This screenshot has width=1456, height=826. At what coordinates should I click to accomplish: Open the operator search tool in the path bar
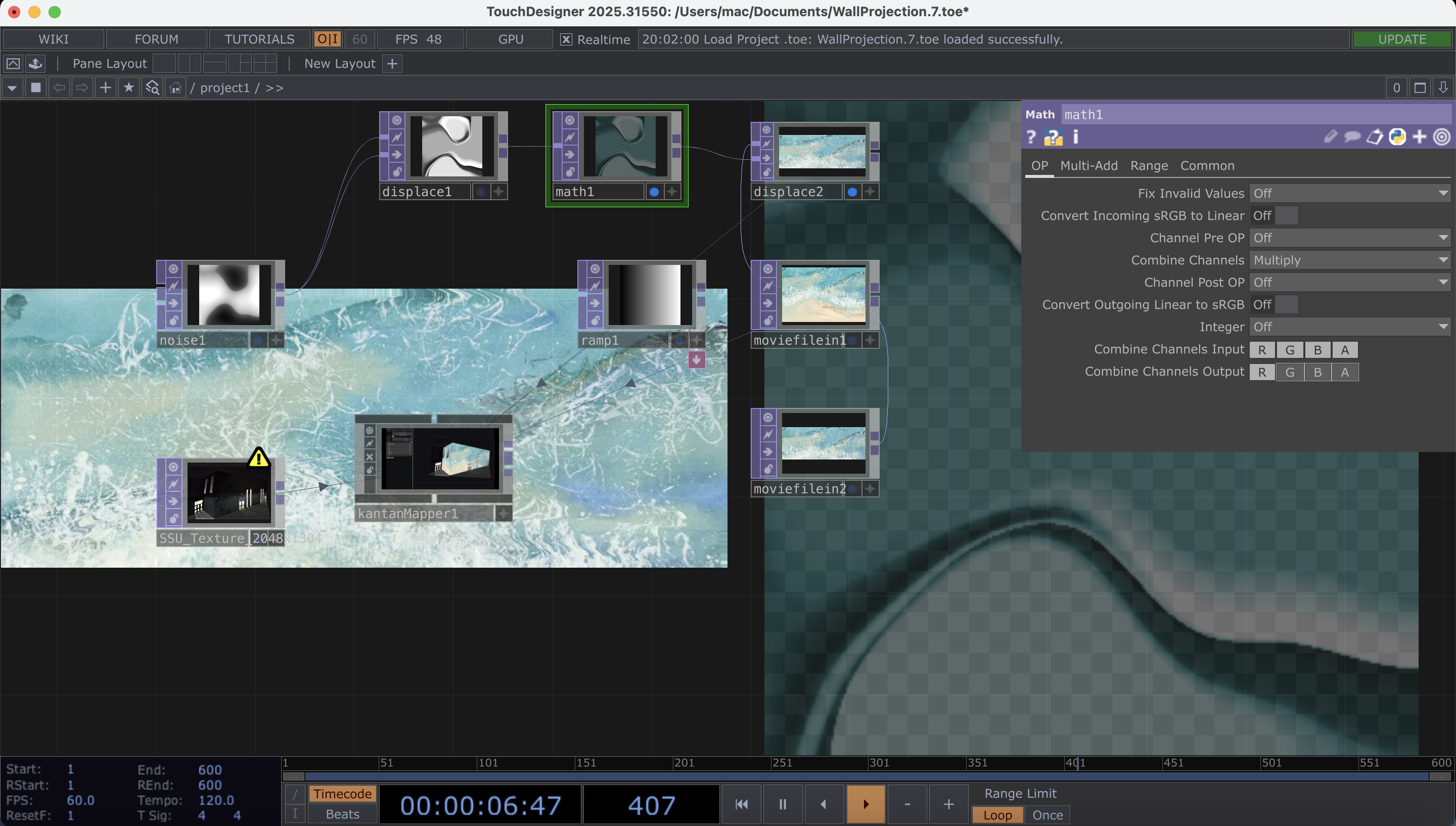152,87
